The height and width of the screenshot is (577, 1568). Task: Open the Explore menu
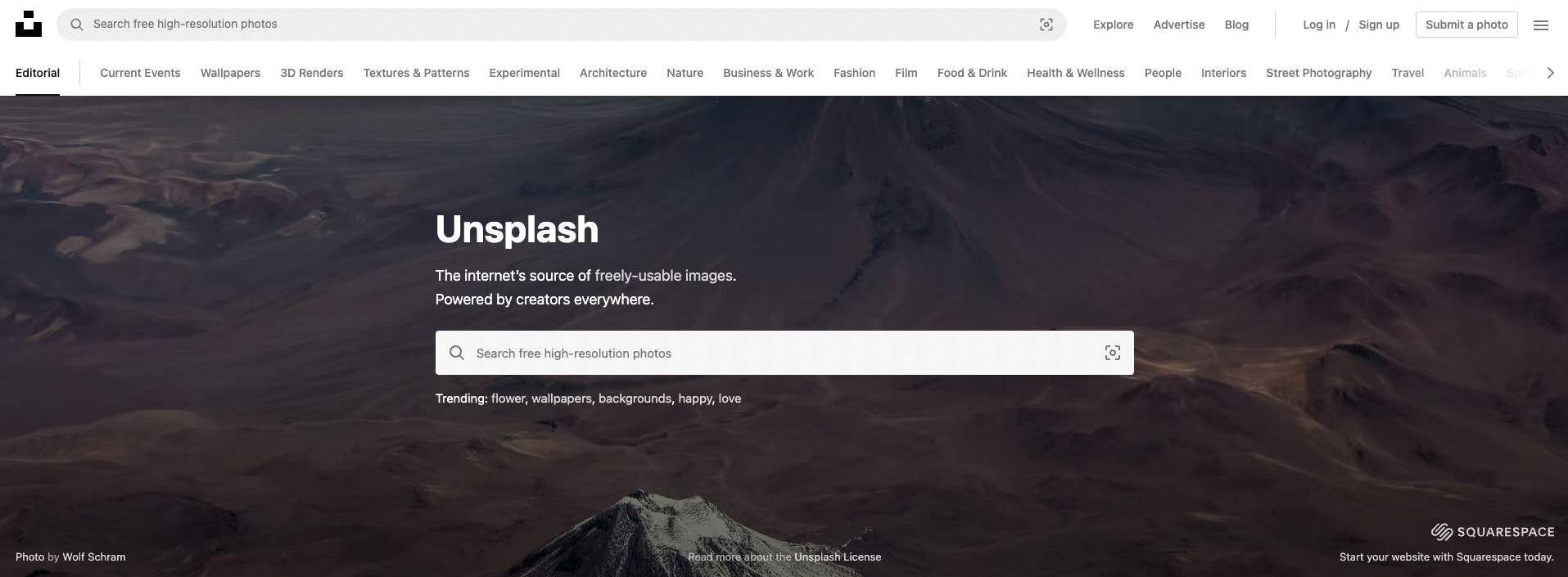(x=1113, y=25)
